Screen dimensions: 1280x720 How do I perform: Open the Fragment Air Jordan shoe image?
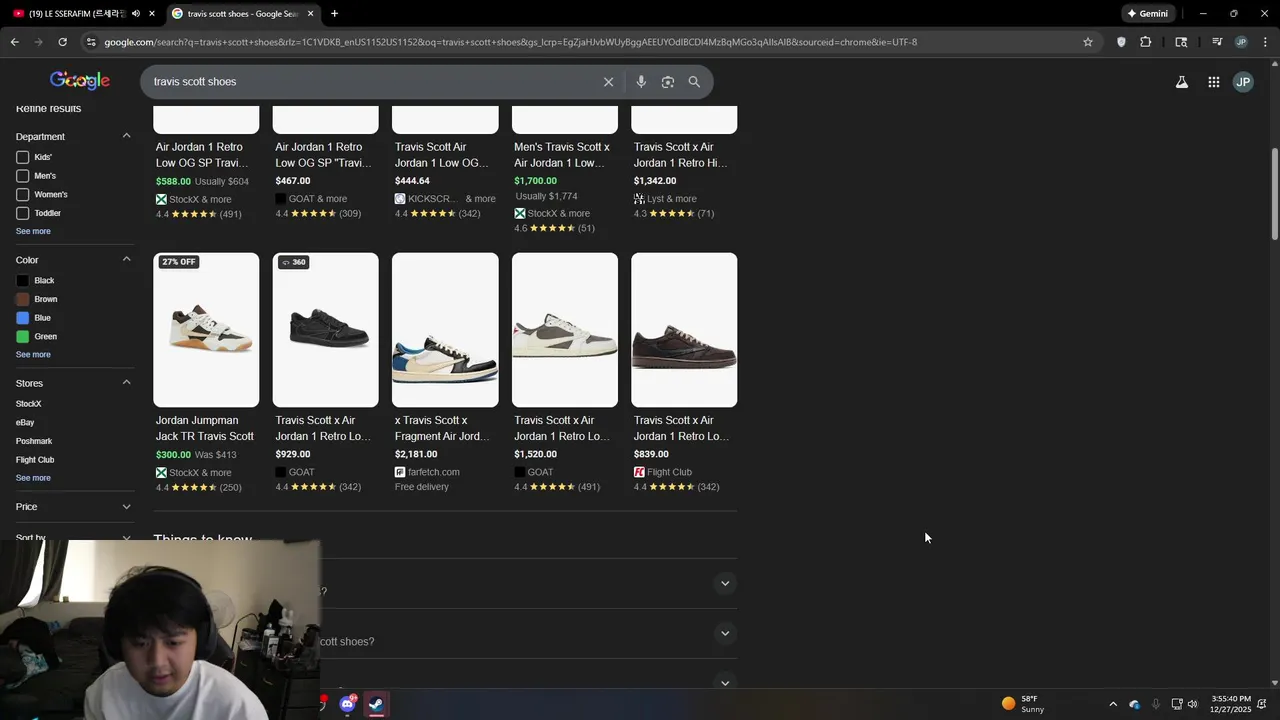[x=445, y=330]
